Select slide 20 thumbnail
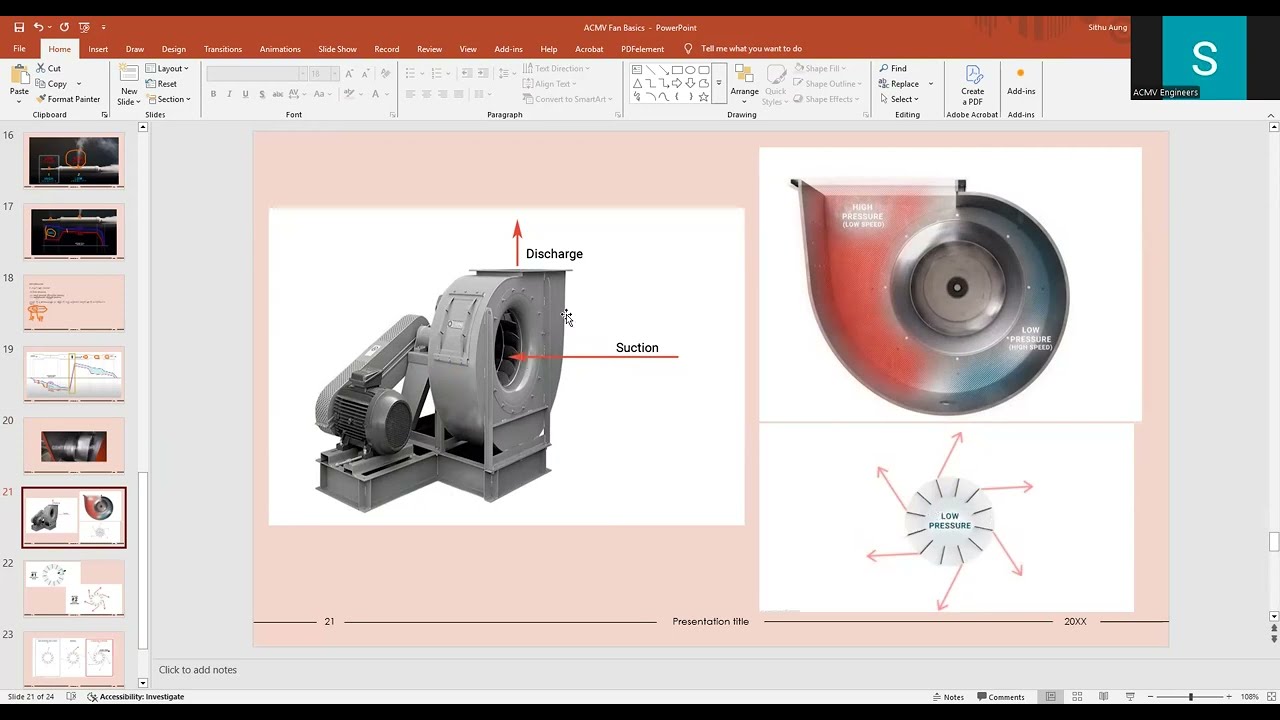The height and width of the screenshot is (720, 1280). pyautogui.click(x=74, y=446)
